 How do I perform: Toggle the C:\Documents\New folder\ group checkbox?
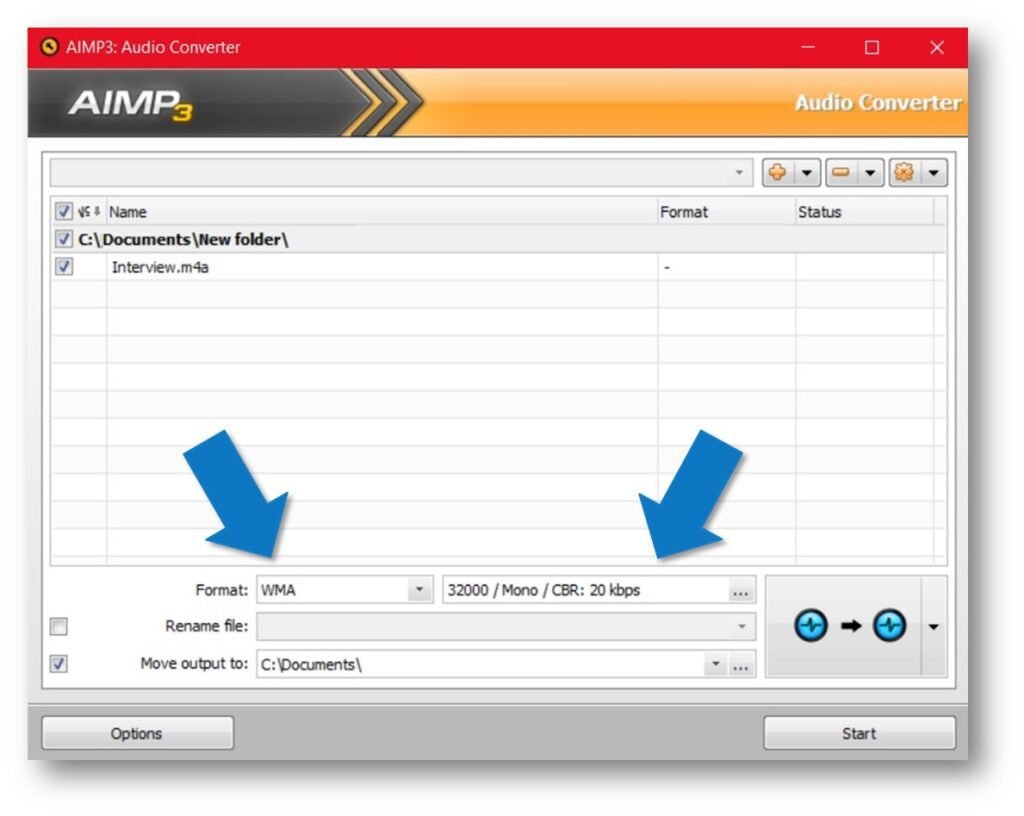click(x=63, y=239)
